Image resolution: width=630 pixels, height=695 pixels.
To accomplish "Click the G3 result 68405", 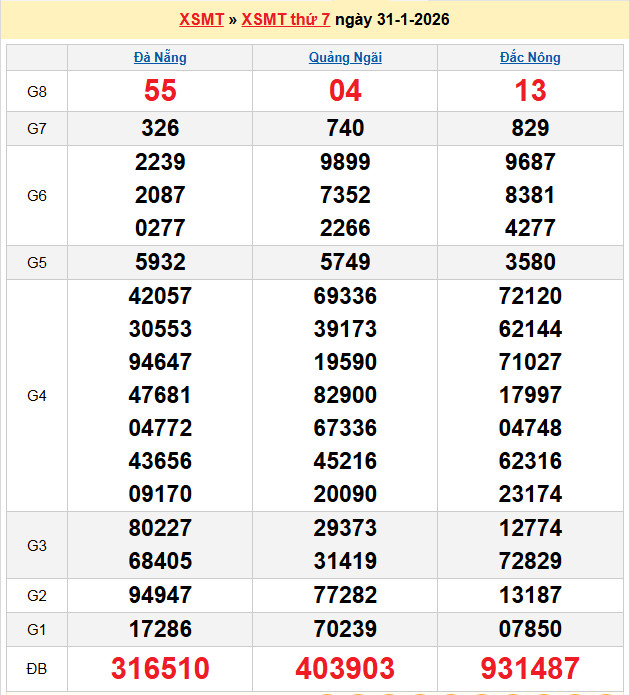I will [160, 561].
